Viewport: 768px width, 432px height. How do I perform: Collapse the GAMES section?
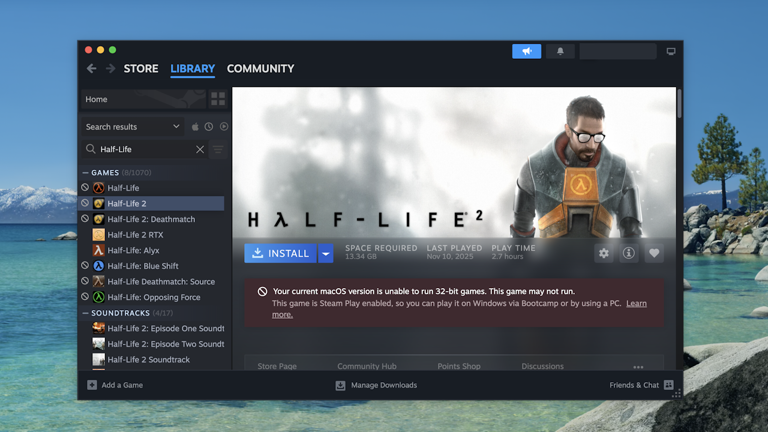(x=85, y=173)
